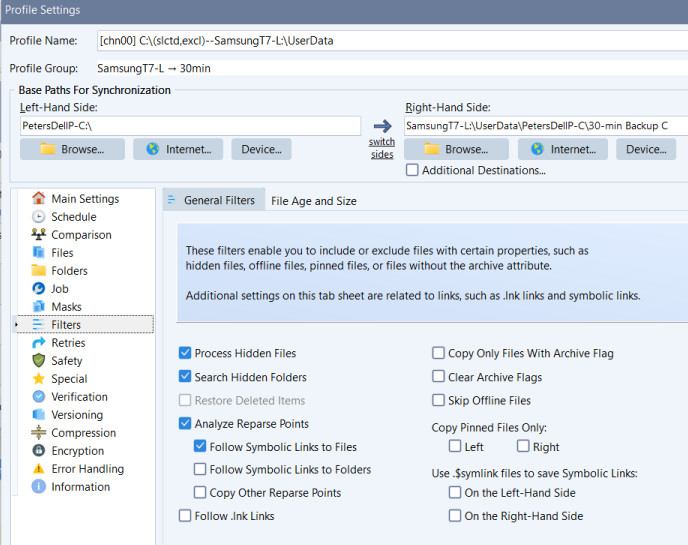
Task: Toggle the Additional Destinations checkbox
Action: pos(412,170)
